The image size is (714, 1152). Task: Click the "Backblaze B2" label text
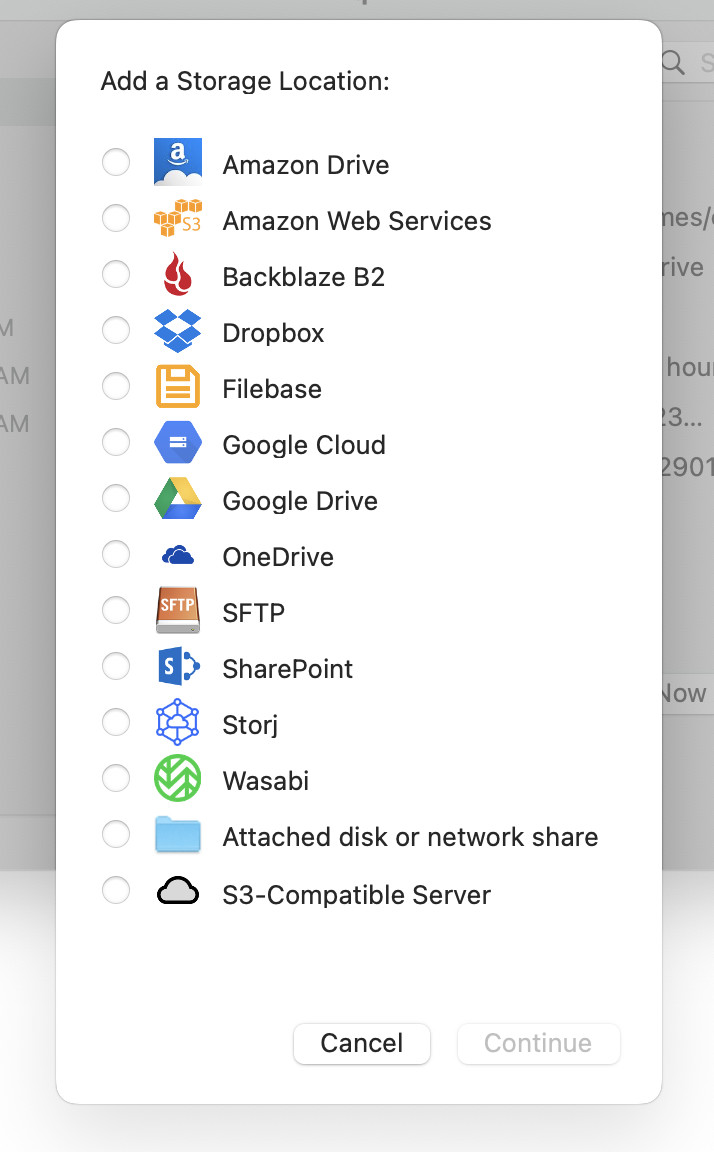[x=303, y=277]
